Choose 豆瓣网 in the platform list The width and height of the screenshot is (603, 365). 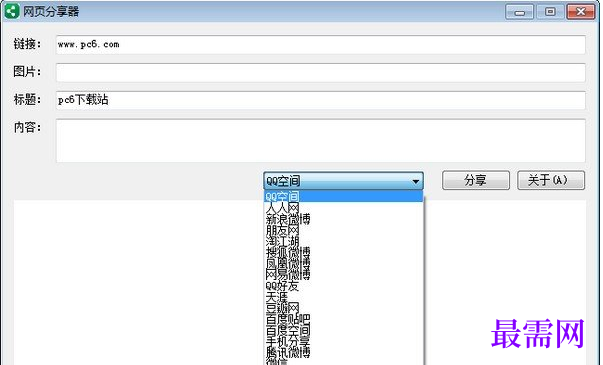pyautogui.click(x=343, y=308)
